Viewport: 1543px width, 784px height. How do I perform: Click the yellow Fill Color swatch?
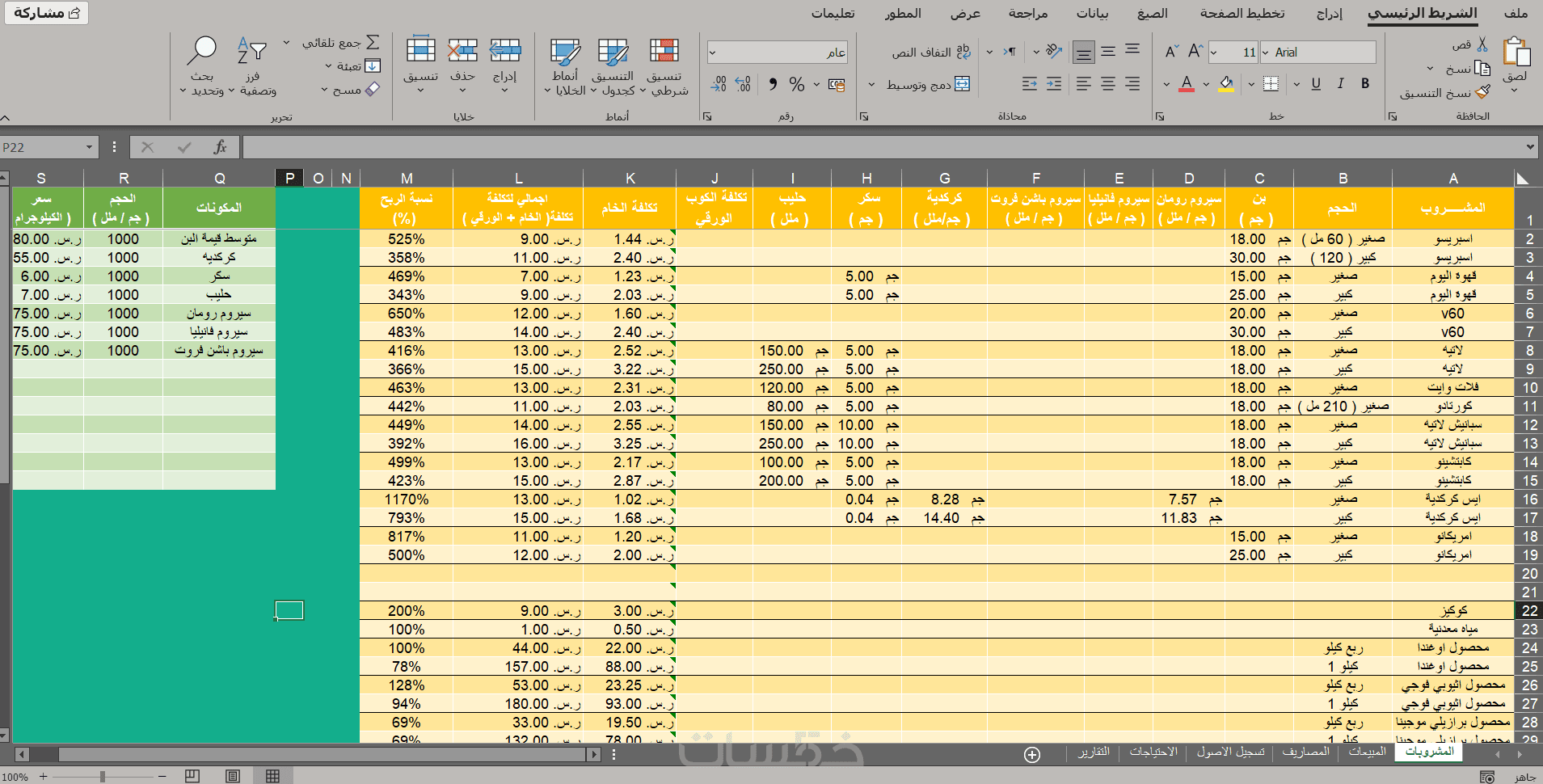[1226, 83]
